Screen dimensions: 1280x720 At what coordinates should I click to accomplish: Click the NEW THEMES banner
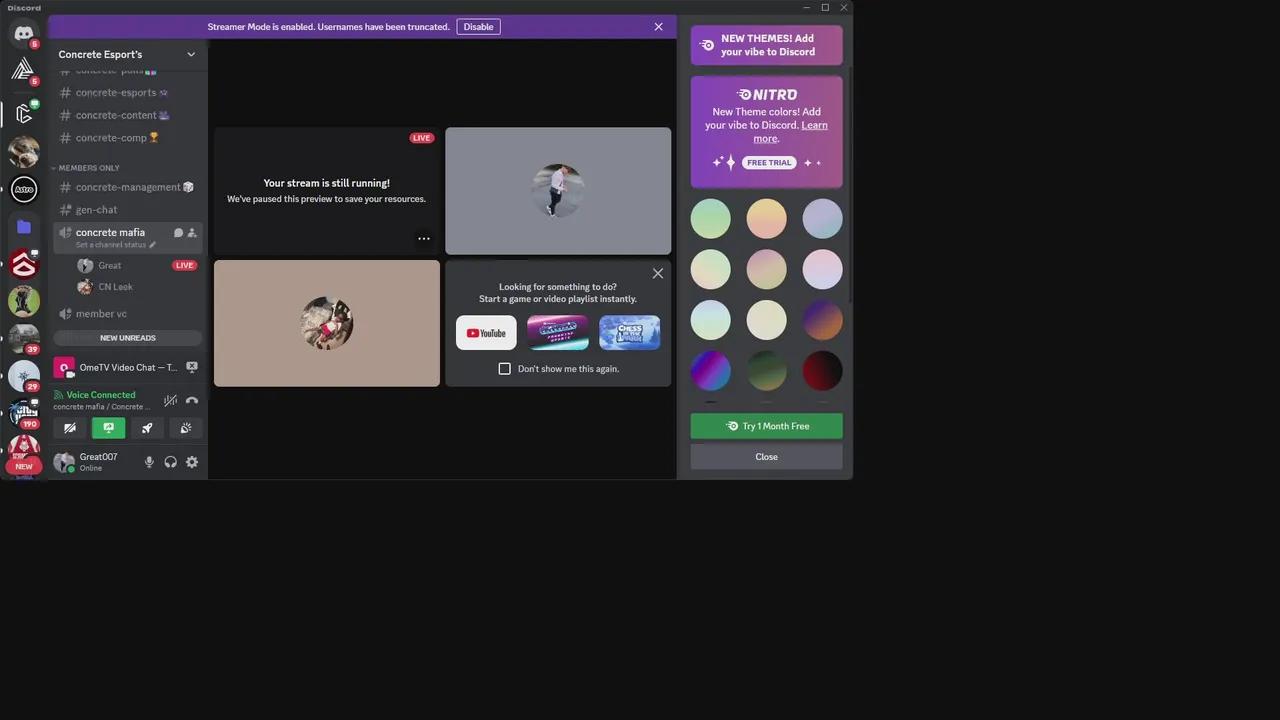766,45
